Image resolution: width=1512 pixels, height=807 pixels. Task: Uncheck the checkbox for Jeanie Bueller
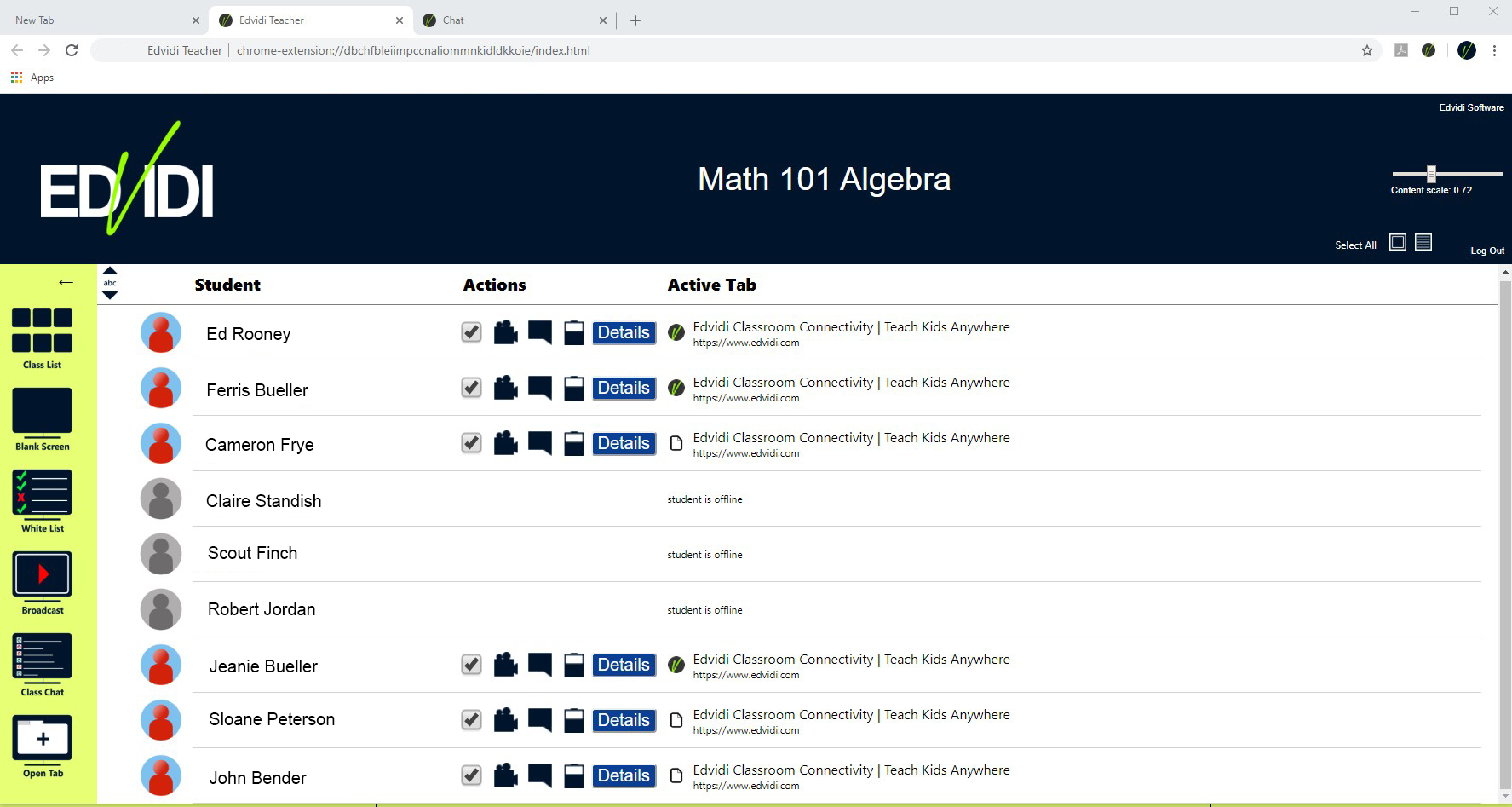(x=471, y=665)
